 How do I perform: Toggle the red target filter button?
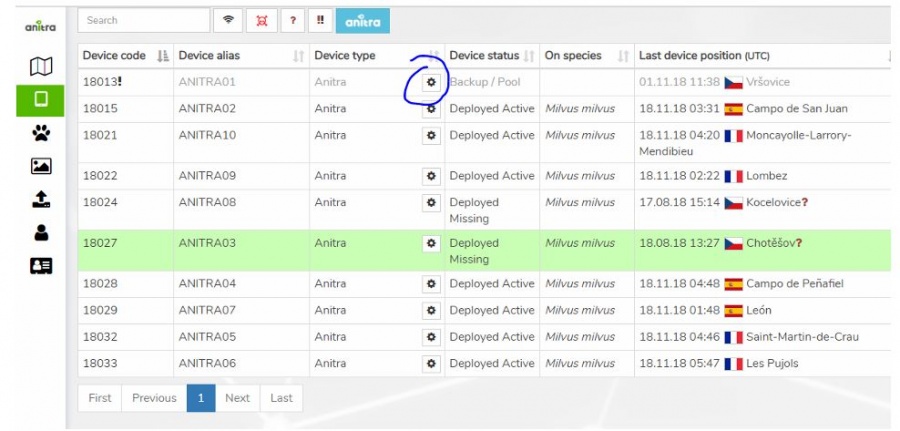(x=262, y=20)
